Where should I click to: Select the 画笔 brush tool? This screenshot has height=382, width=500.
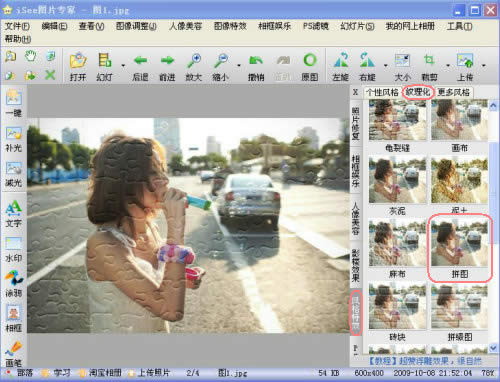14,353
